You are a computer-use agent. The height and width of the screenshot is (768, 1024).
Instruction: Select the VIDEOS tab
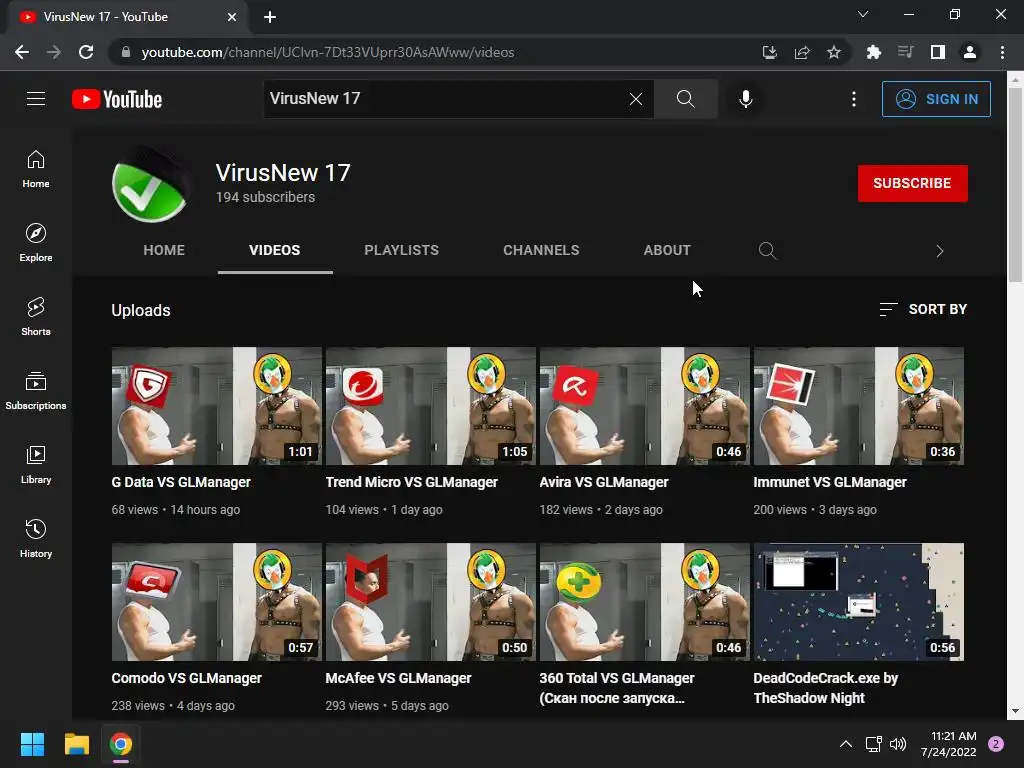[274, 250]
